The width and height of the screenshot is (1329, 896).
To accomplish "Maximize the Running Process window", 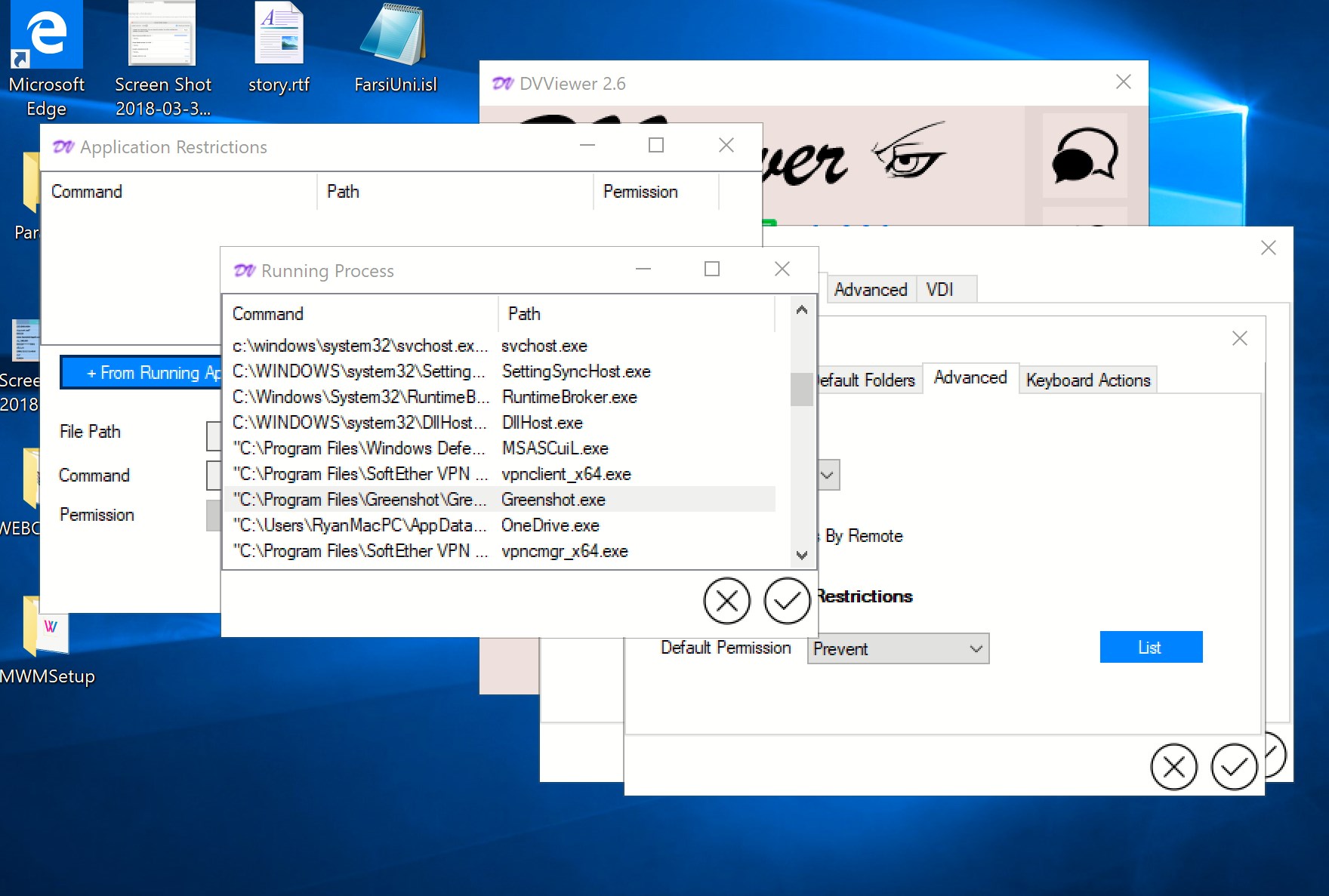I will 712,269.
